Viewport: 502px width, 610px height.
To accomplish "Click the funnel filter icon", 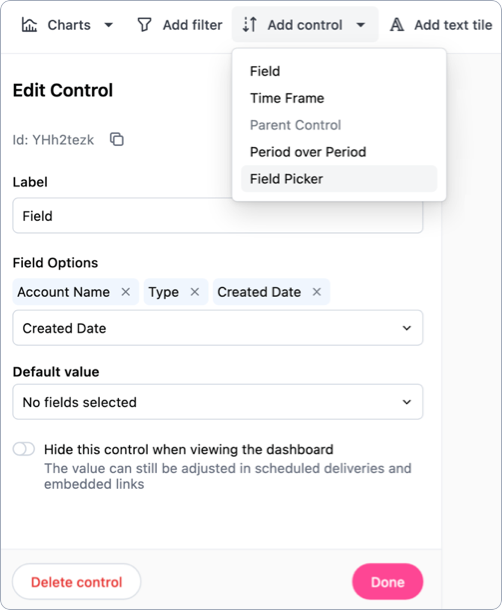I will (144, 25).
